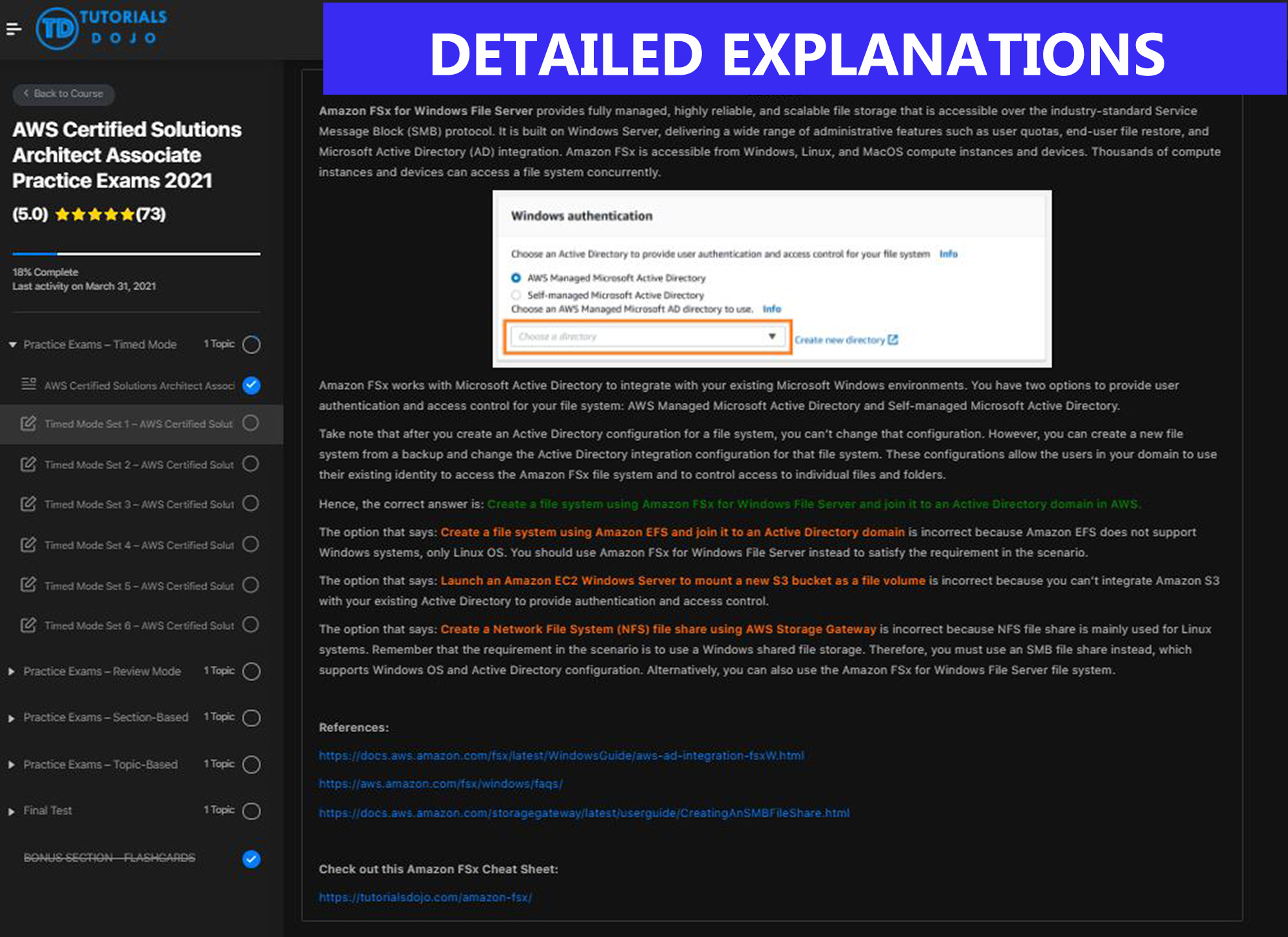The height and width of the screenshot is (937, 1288).
Task: Click the five-star course rating
Action: [x=95, y=214]
